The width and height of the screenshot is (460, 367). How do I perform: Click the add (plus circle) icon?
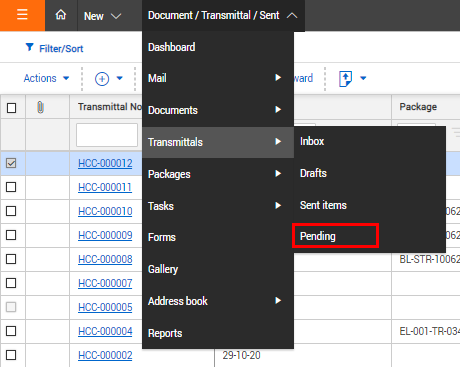102,79
